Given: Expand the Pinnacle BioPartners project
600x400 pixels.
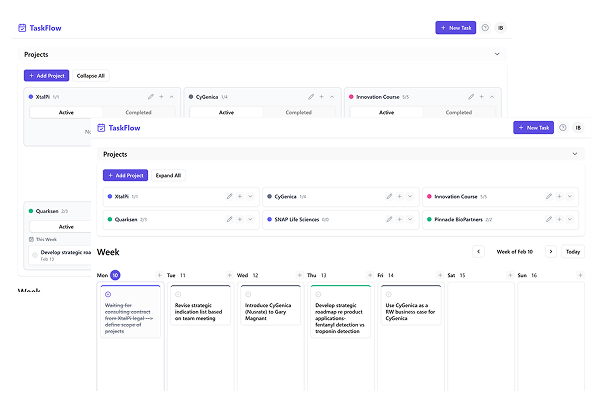Looking at the screenshot, I should (x=570, y=219).
